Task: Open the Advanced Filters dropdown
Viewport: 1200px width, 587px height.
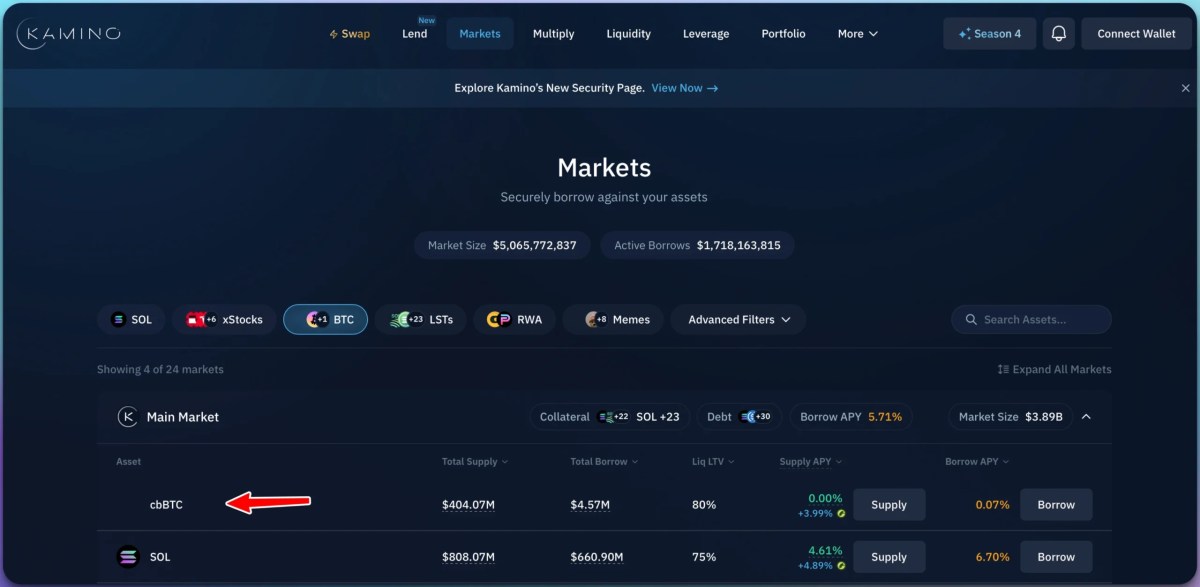Action: [x=739, y=320]
